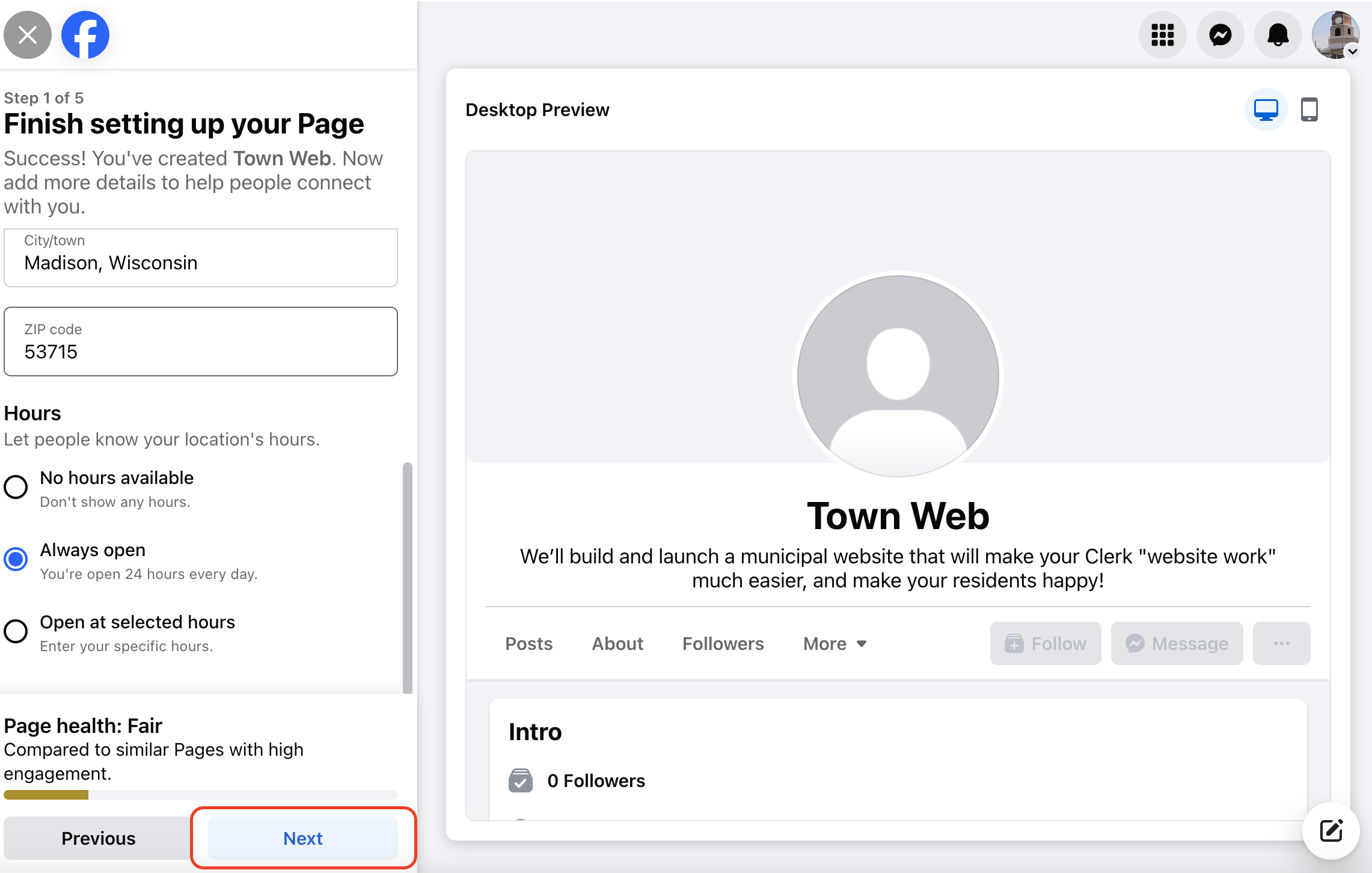Click the 'Hours' section heading
This screenshot has width=1372, height=873.
[32, 413]
